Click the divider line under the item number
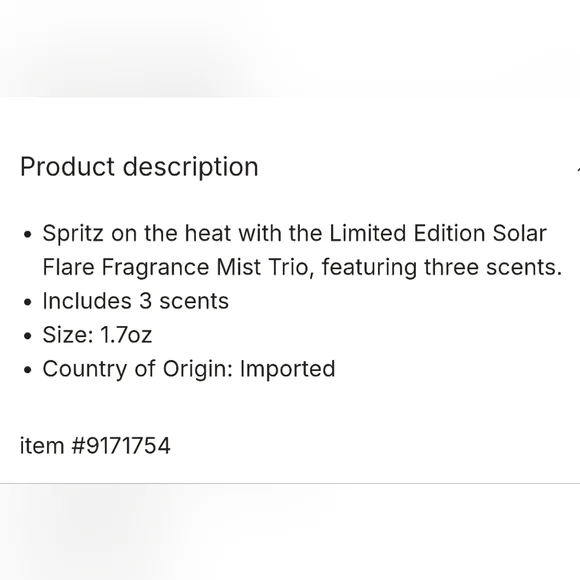This screenshot has width=580, height=580. click(290, 483)
